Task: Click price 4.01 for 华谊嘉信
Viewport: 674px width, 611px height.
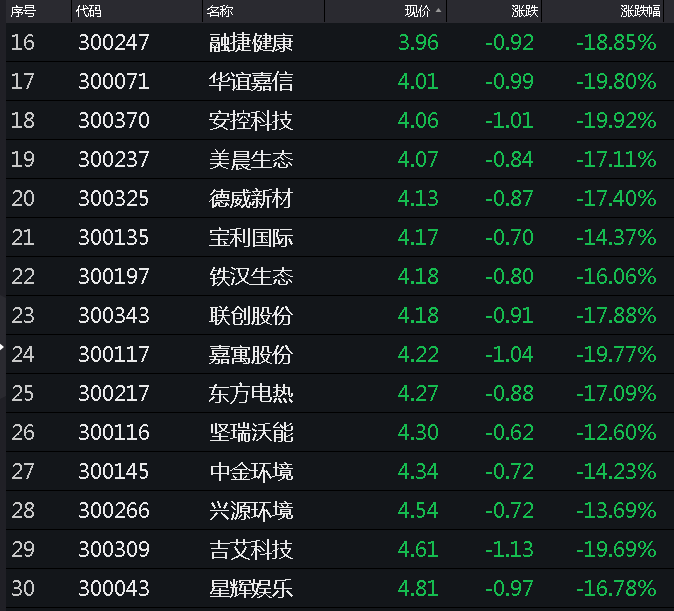Action: [418, 82]
